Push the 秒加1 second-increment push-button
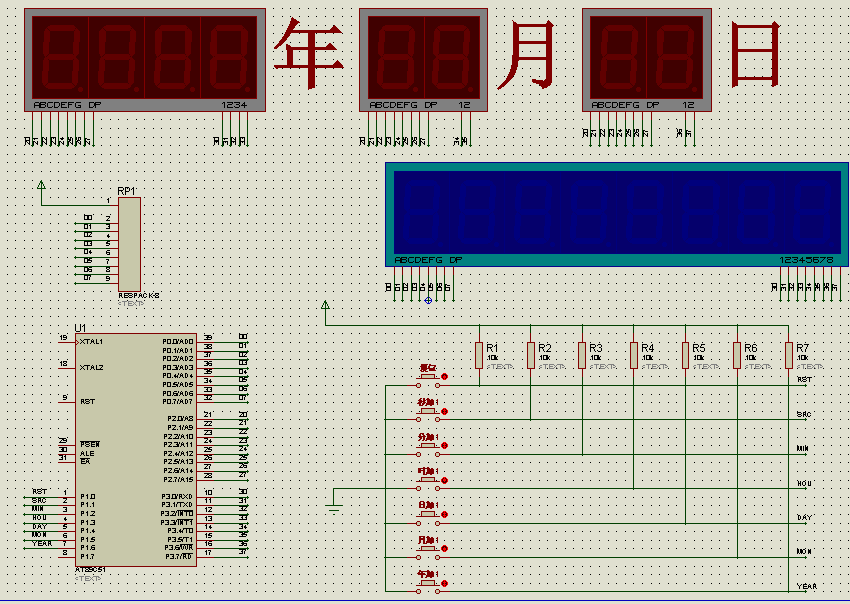850x604 pixels. (x=428, y=413)
